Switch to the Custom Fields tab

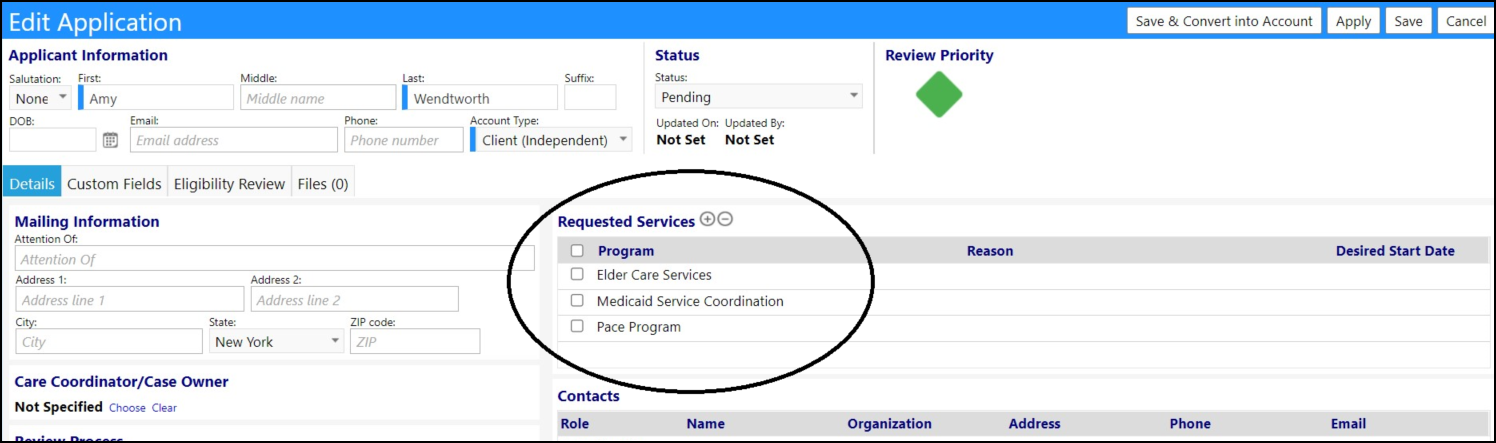click(114, 184)
